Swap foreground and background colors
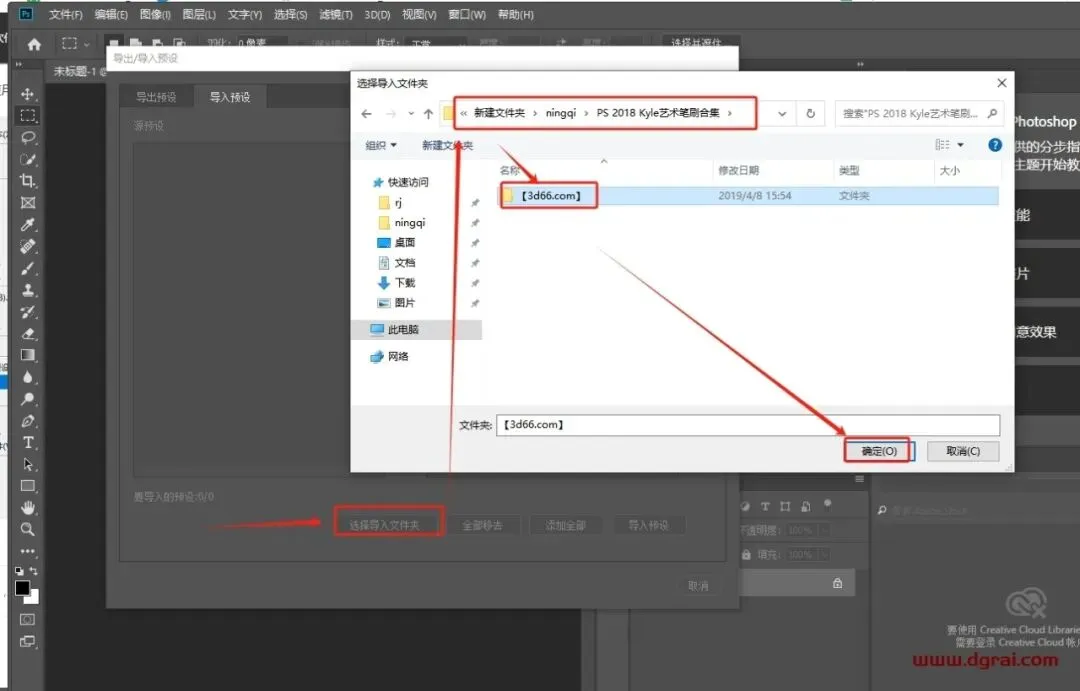The image size is (1080, 691). (33, 571)
